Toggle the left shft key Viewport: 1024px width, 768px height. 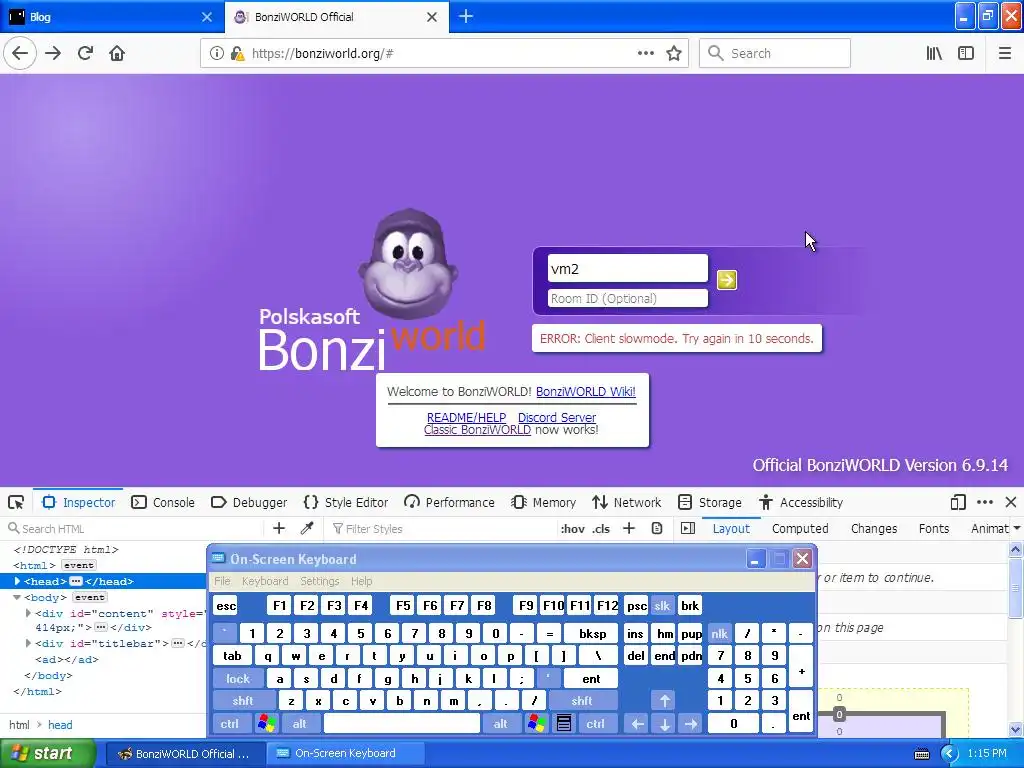click(x=243, y=701)
